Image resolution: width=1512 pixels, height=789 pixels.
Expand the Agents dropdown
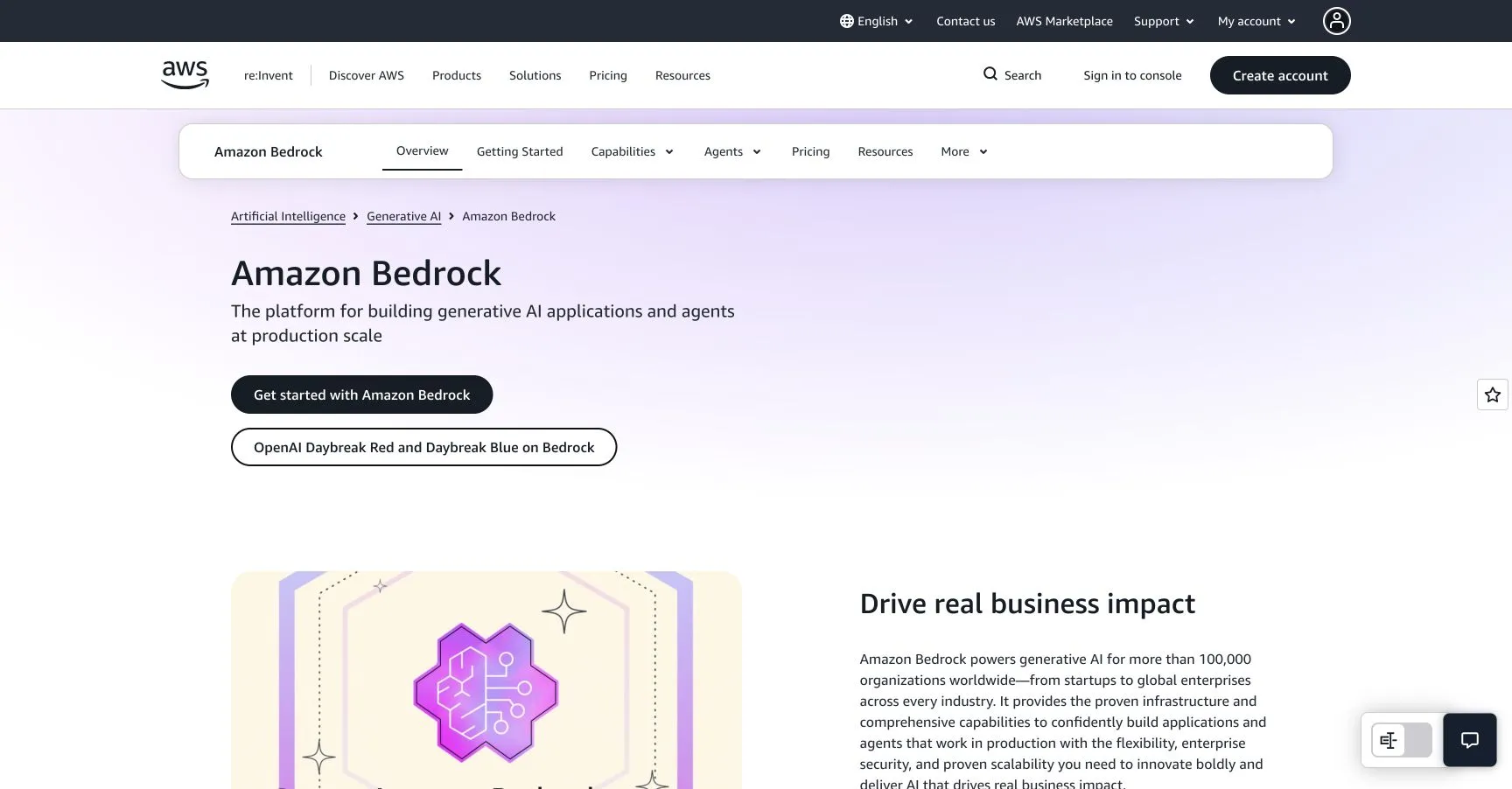[733, 151]
